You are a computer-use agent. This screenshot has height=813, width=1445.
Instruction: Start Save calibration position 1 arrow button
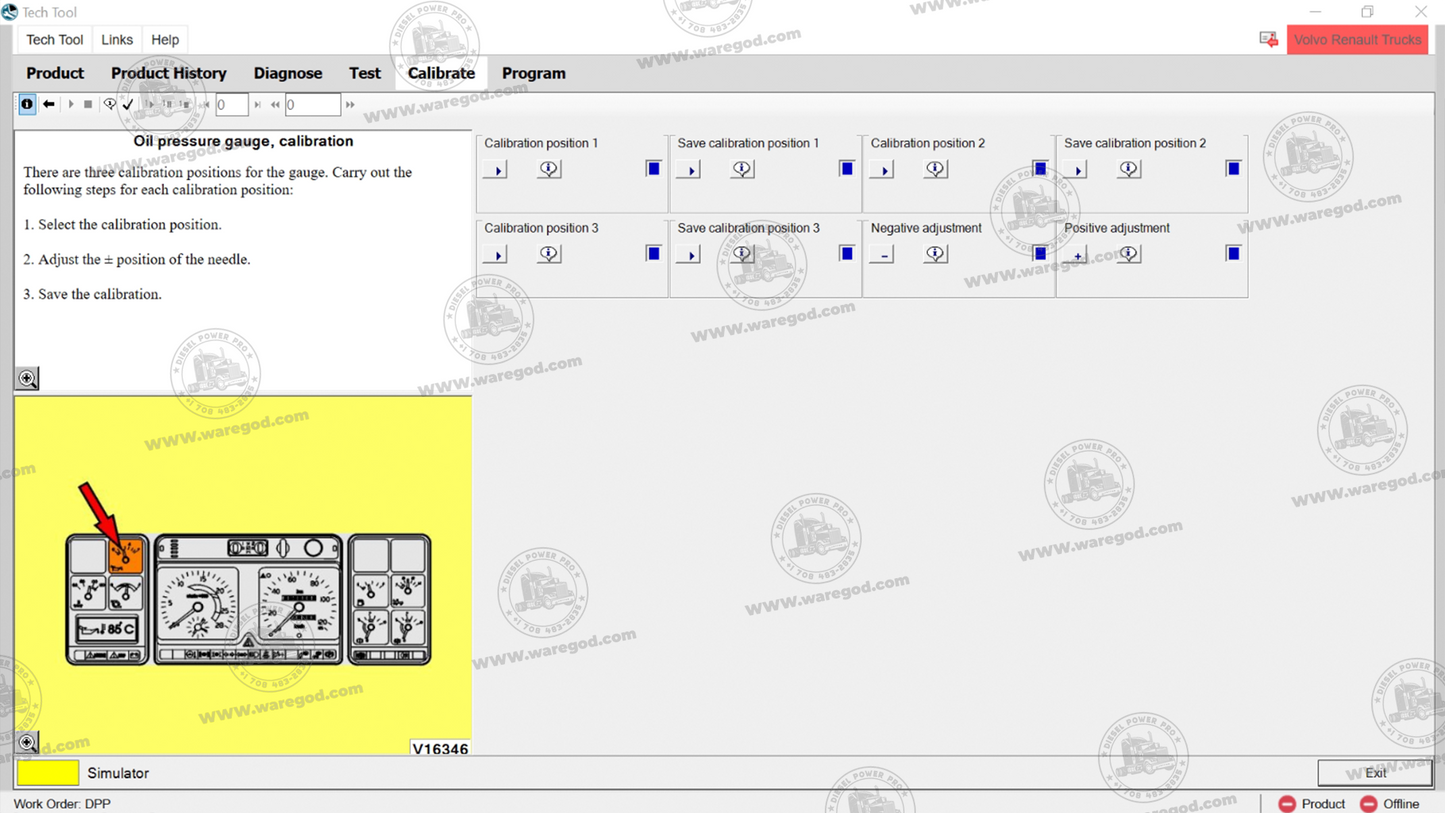point(689,170)
